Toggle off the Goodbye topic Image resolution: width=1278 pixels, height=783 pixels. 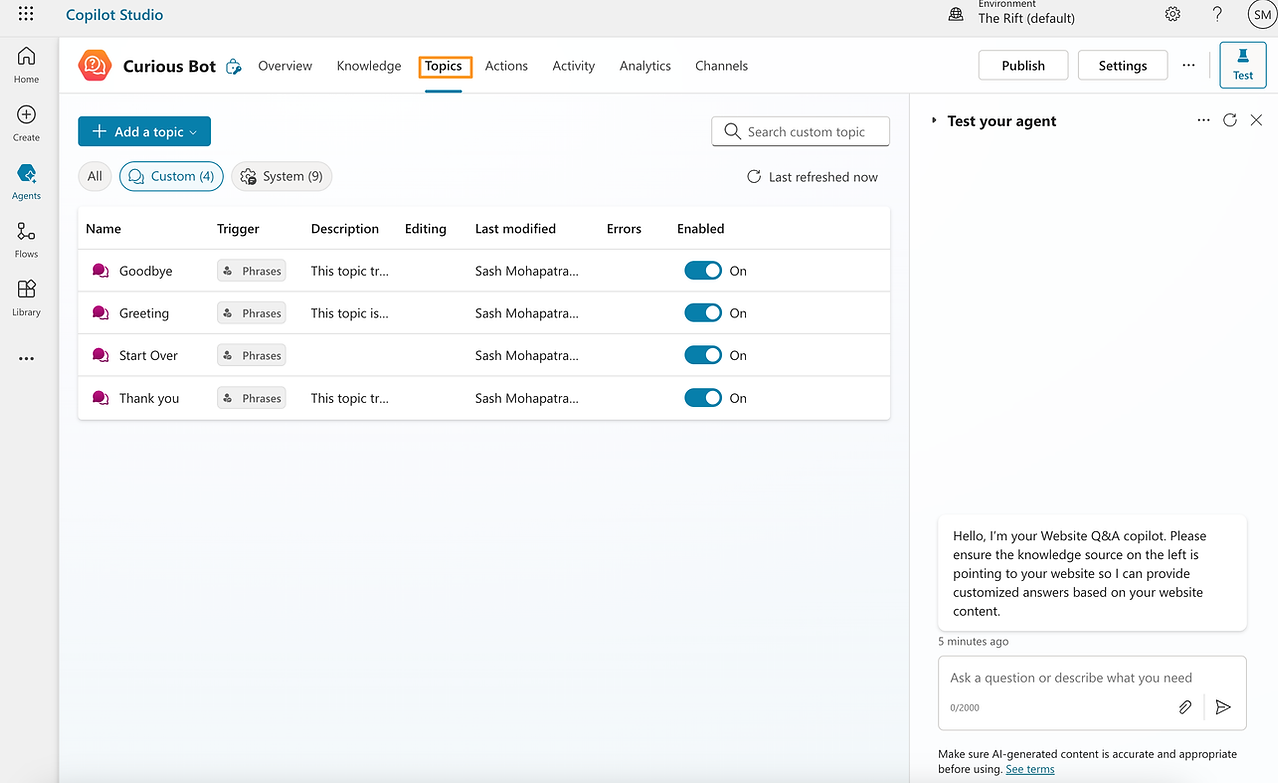point(703,271)
